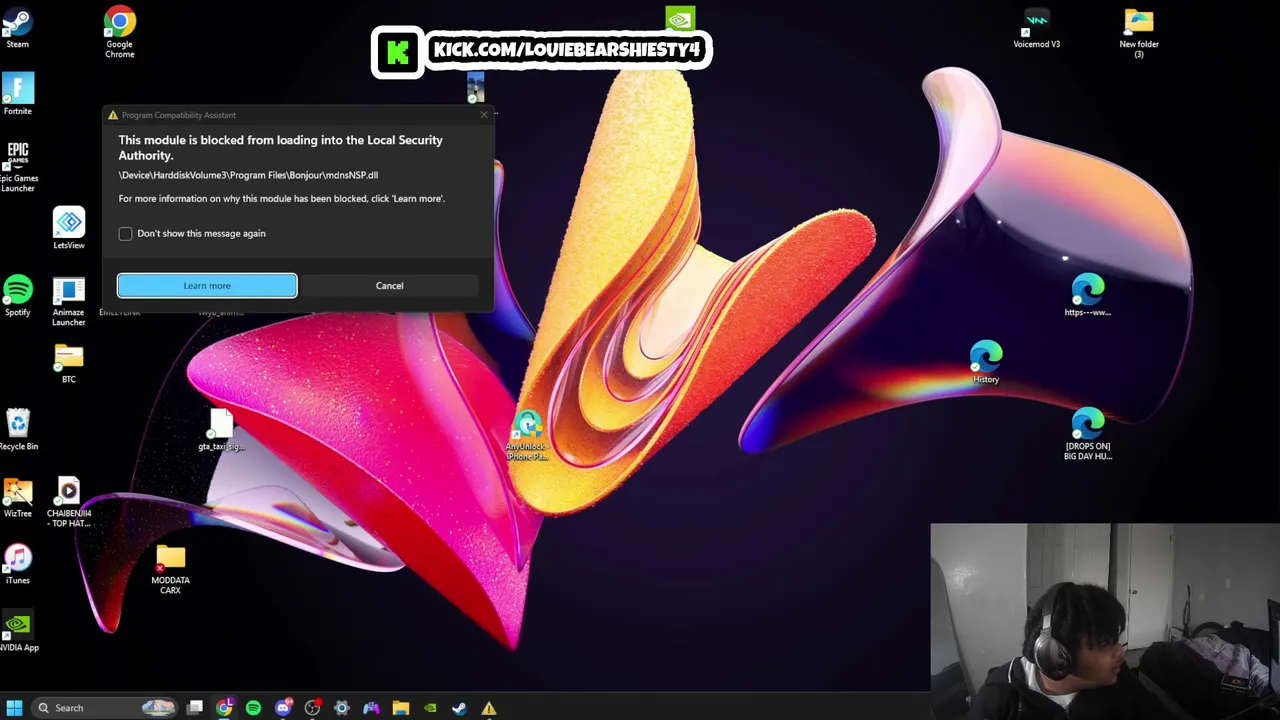Open File Explorer from the taskbar
This screenshot has width=1280, height=720.
click(x=400, y=708)
